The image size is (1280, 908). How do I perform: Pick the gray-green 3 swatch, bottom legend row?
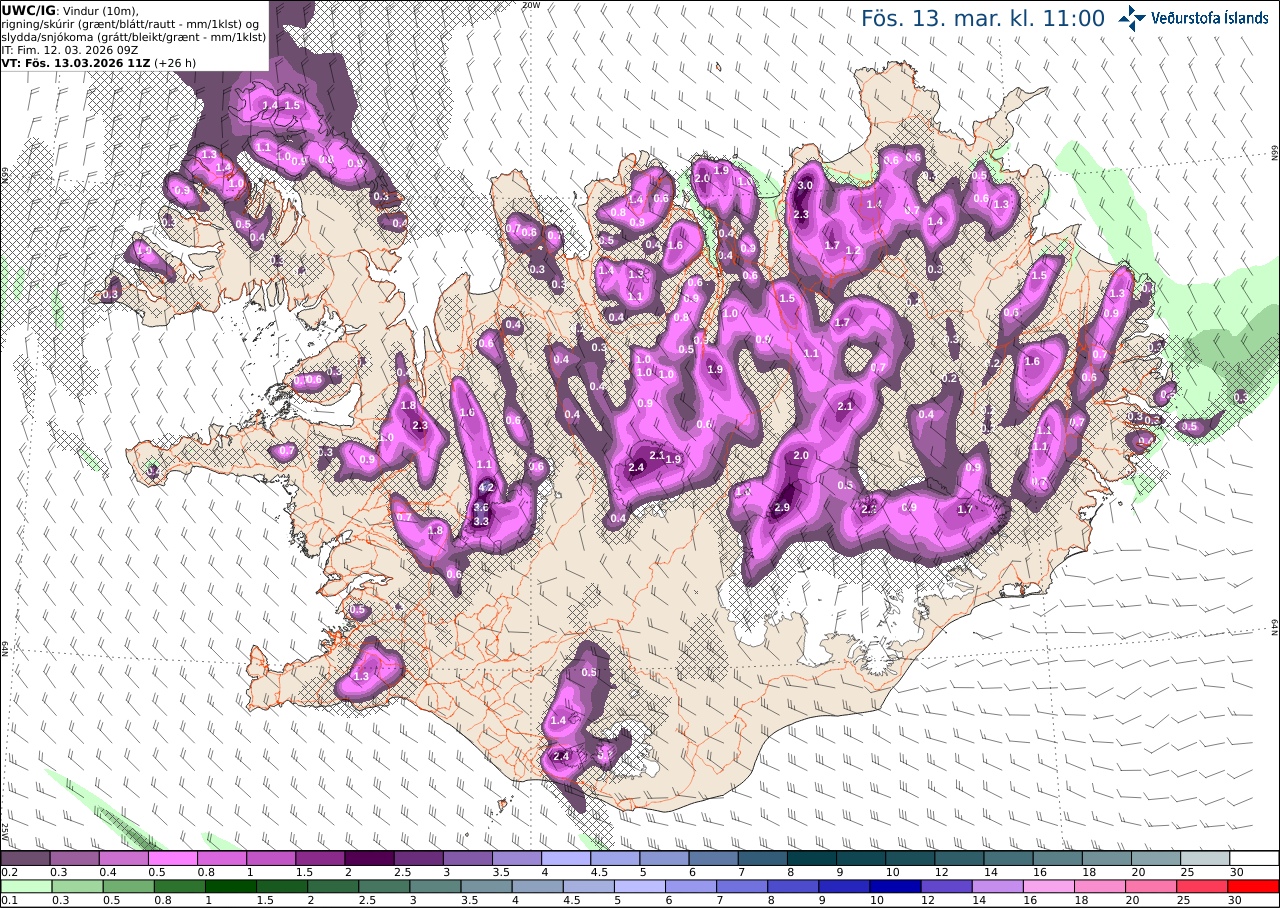(x=434, y=886)
